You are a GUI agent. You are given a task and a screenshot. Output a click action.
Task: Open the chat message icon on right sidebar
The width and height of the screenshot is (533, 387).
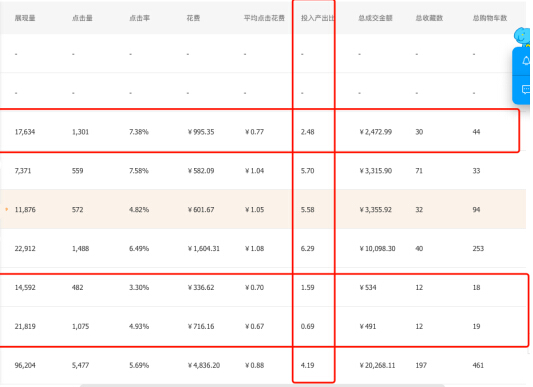[526, 90]
